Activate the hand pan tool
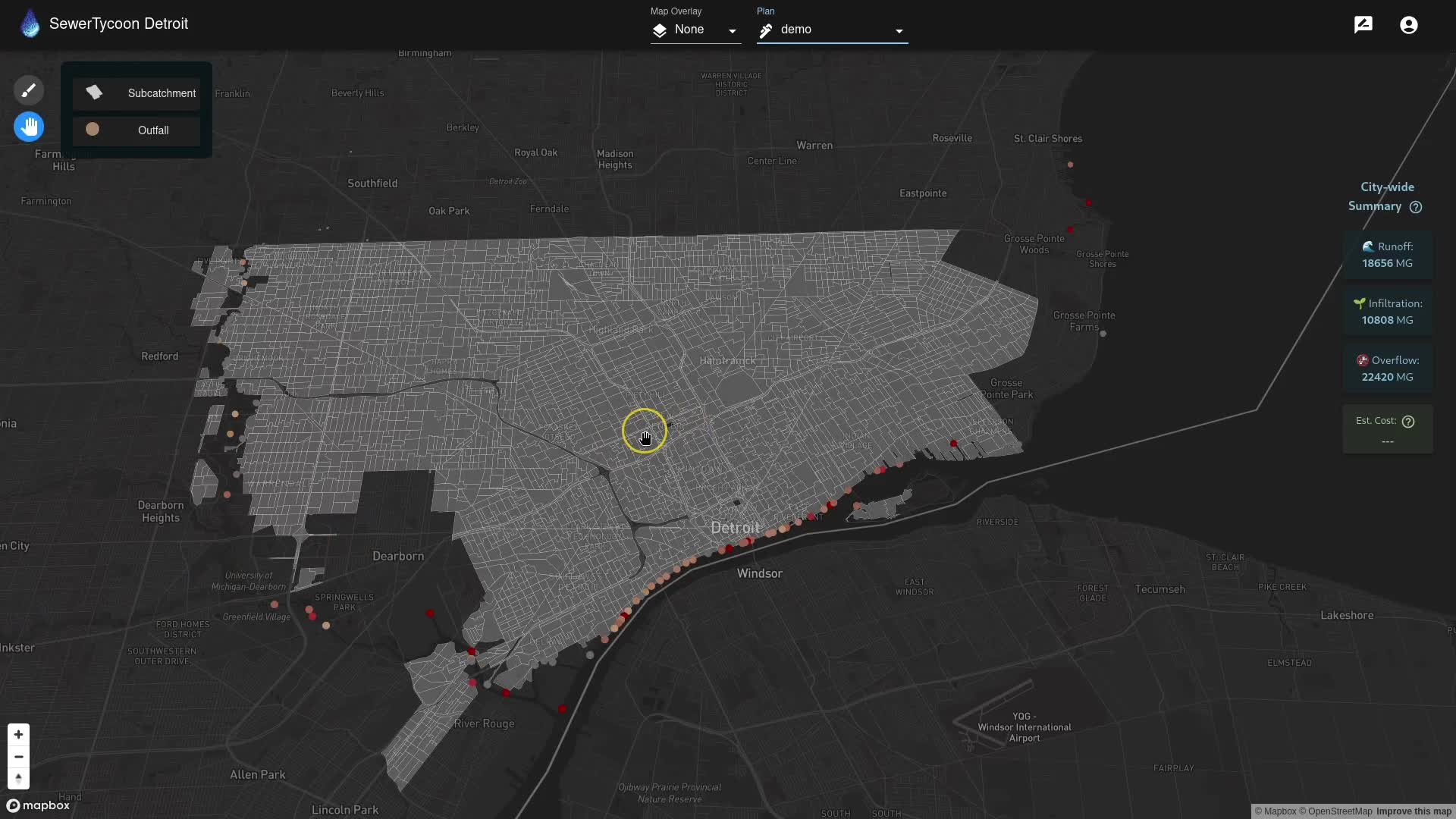This screenshot has height=819, width=1456. [29, 127]
